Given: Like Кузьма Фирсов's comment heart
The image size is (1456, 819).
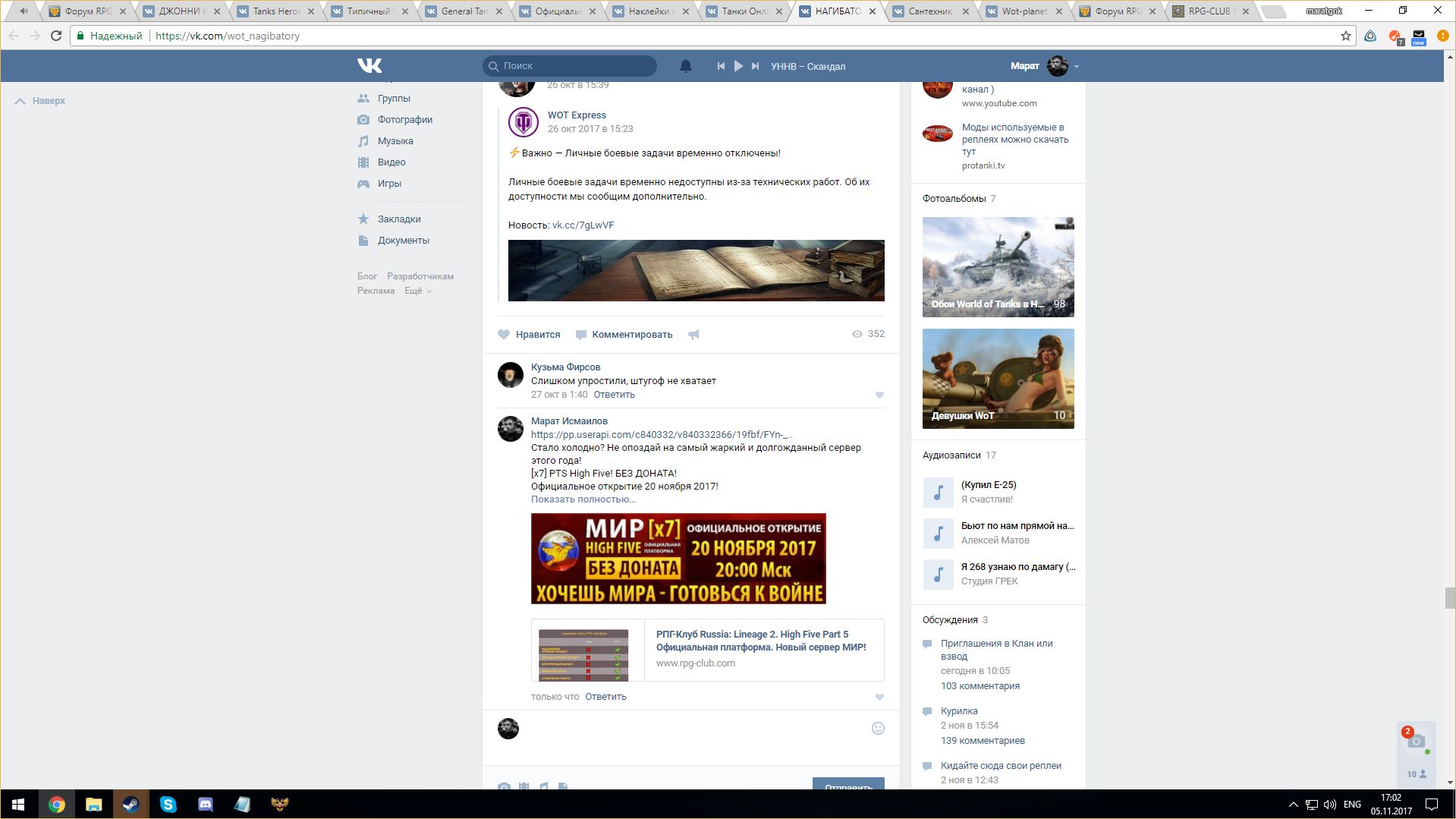Looking at the screenshot, I should point(879,395).
